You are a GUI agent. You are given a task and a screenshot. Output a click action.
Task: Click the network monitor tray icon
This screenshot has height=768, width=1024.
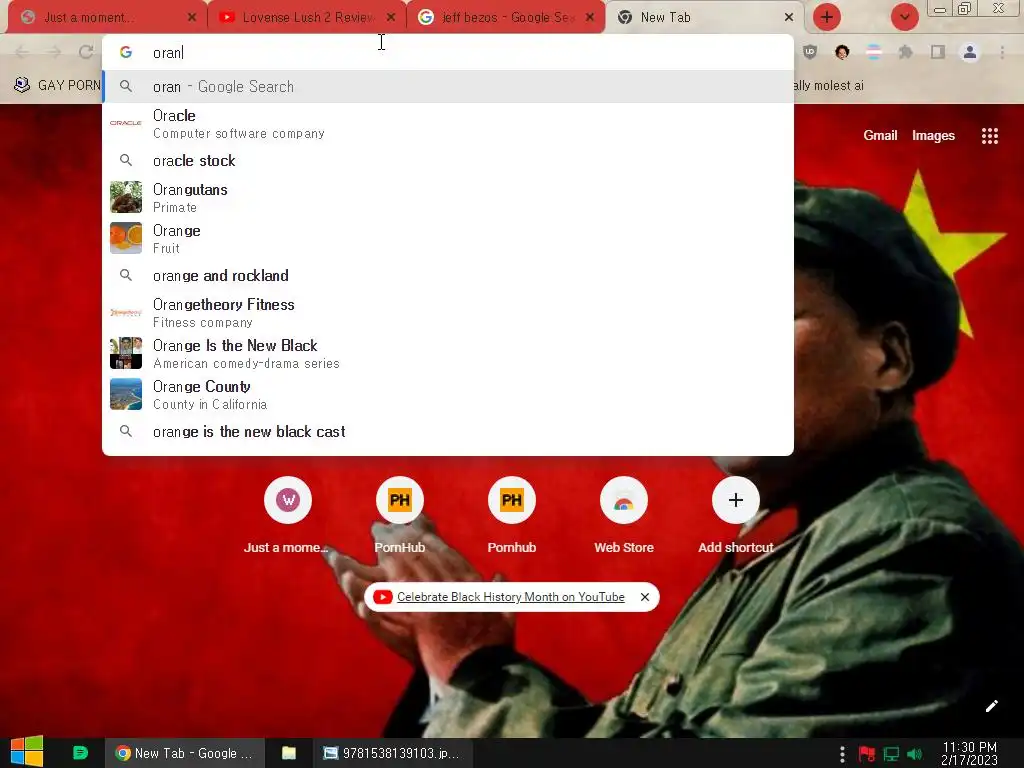tap(891, 754)
